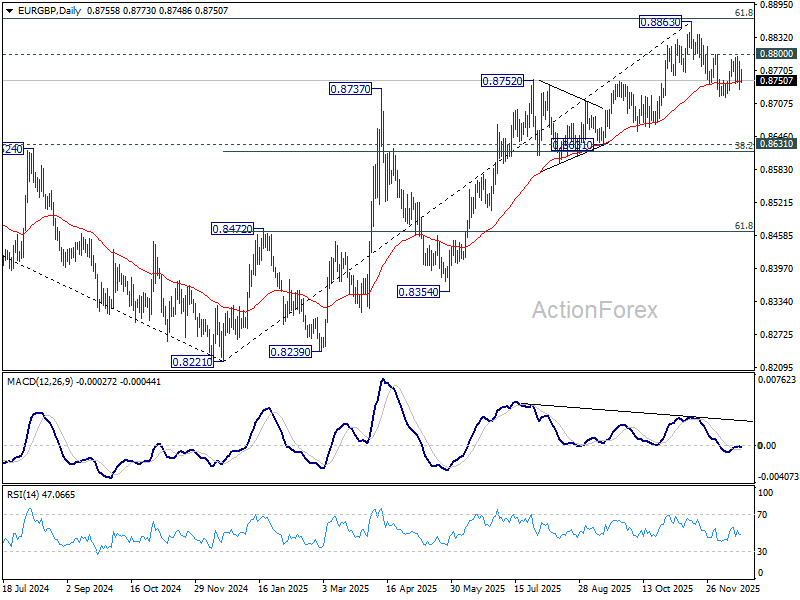Screen dimensions: 800x600
Task: Select the 0.82210 bottom price label
Action: pos(192,362)
